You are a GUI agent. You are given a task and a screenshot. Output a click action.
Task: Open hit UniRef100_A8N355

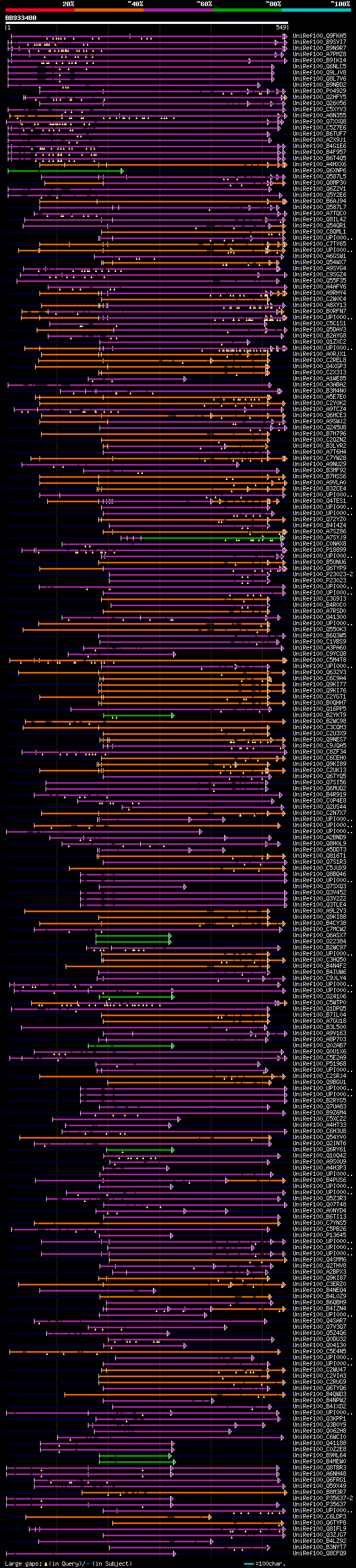(x=319, y=116)
